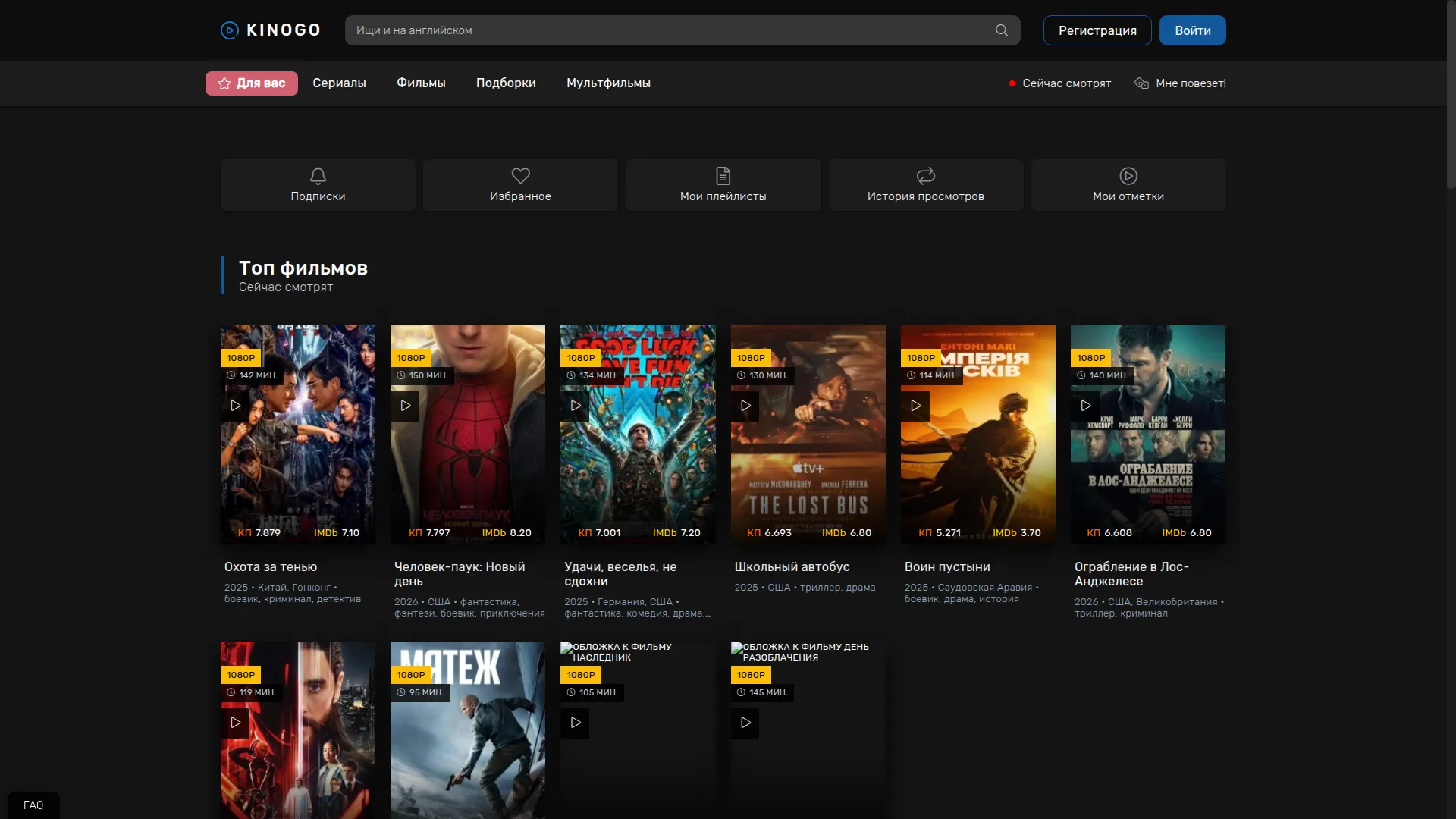Open Человек-паук: Новый день title link
Viewport: 1456px width, 819px height.
point(460,574)
